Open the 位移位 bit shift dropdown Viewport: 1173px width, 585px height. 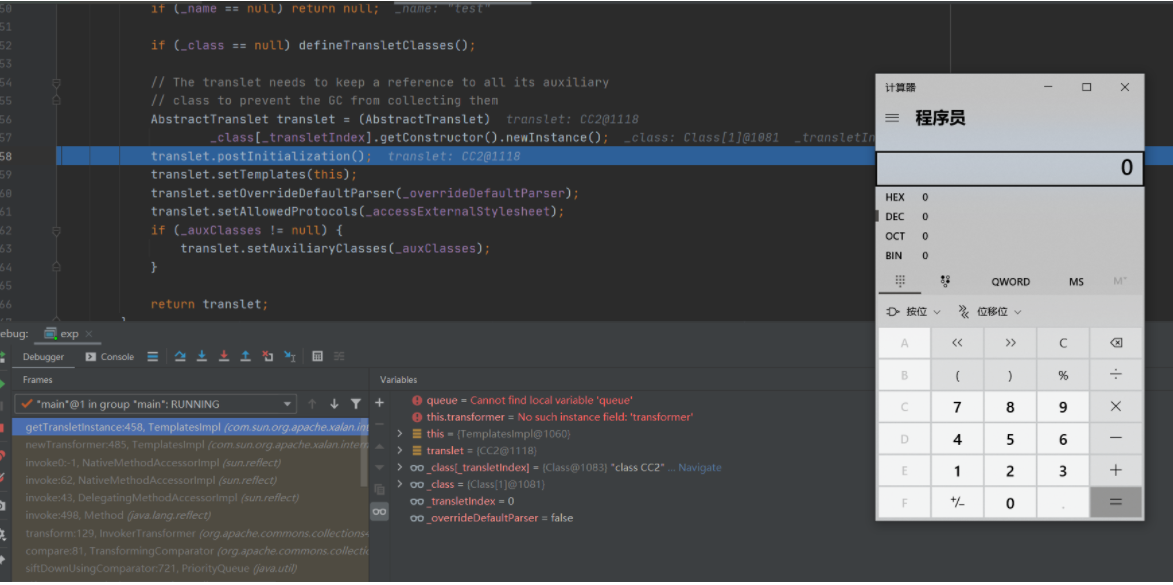990,311
